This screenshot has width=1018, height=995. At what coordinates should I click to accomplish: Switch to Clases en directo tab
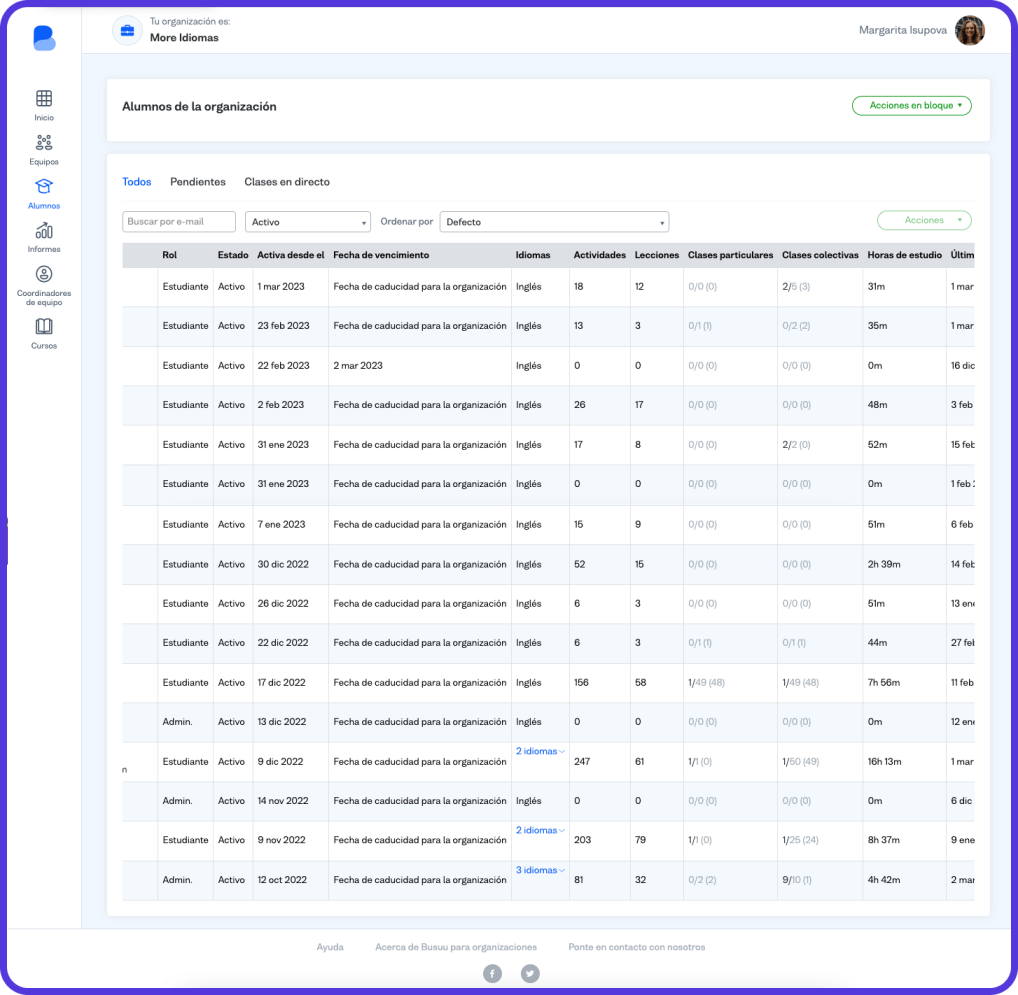point(287,182)
